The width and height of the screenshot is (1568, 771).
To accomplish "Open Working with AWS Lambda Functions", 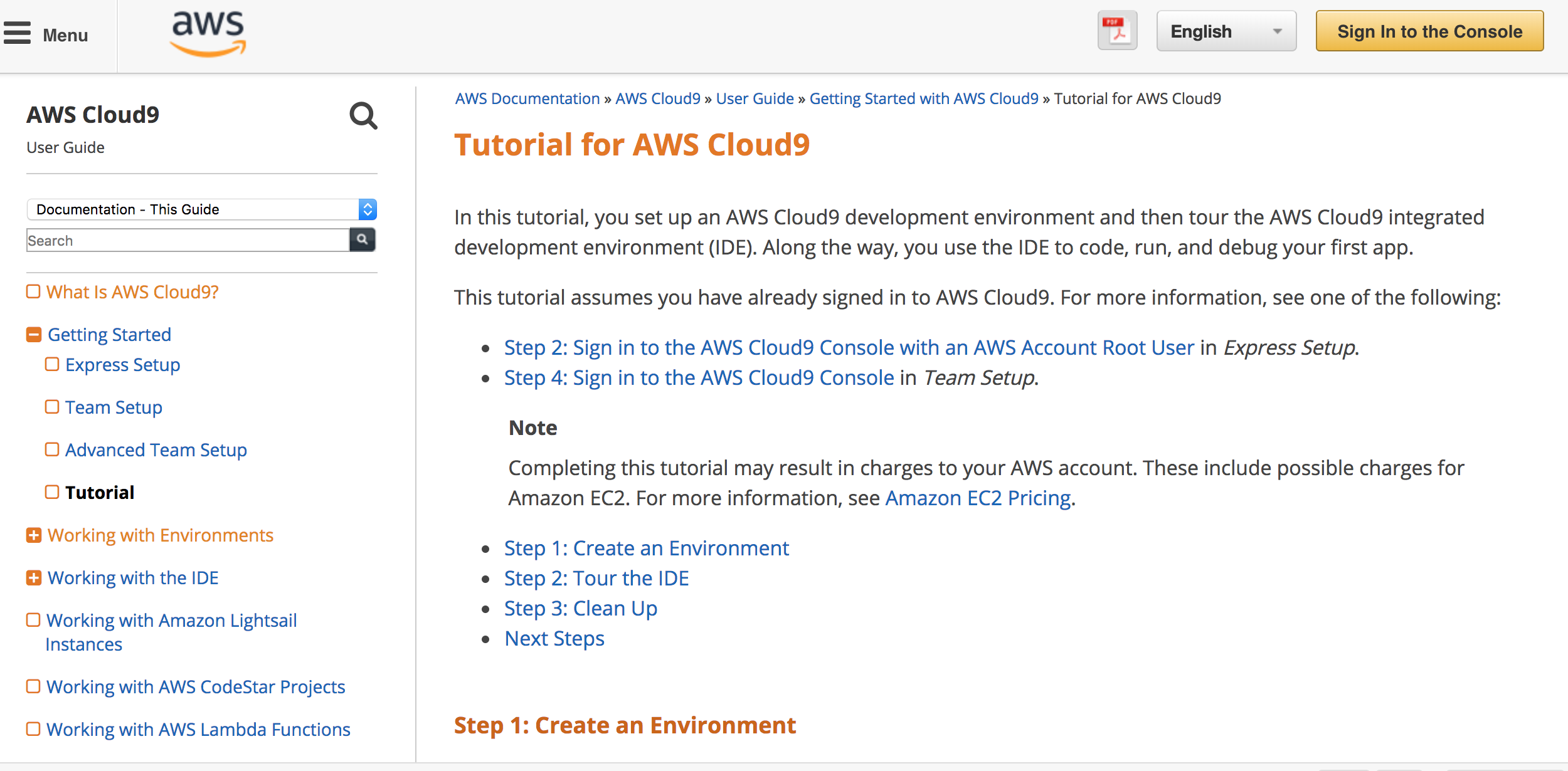I will pos(198,730).
